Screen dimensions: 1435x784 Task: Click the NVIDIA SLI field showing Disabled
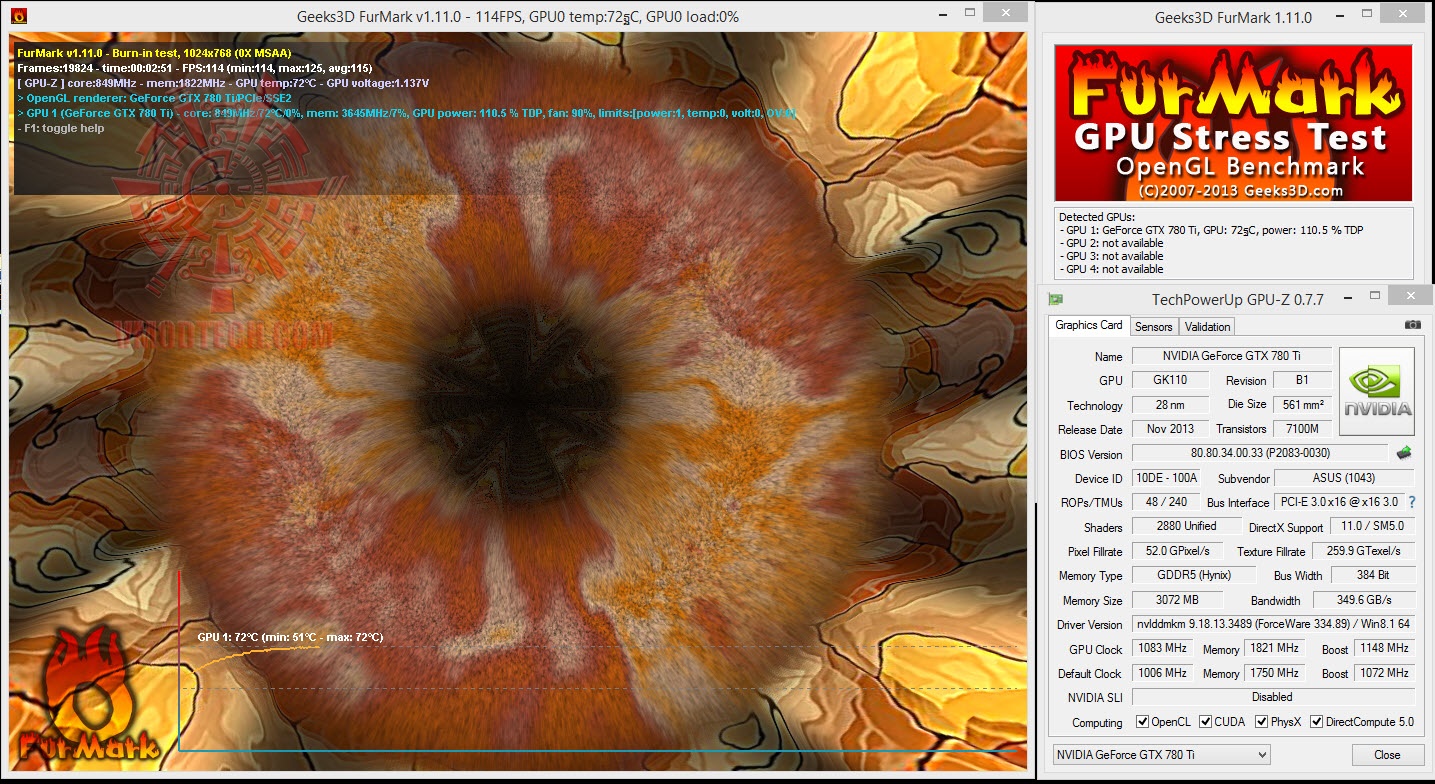pyautogui.click(x=1273, y=697)
